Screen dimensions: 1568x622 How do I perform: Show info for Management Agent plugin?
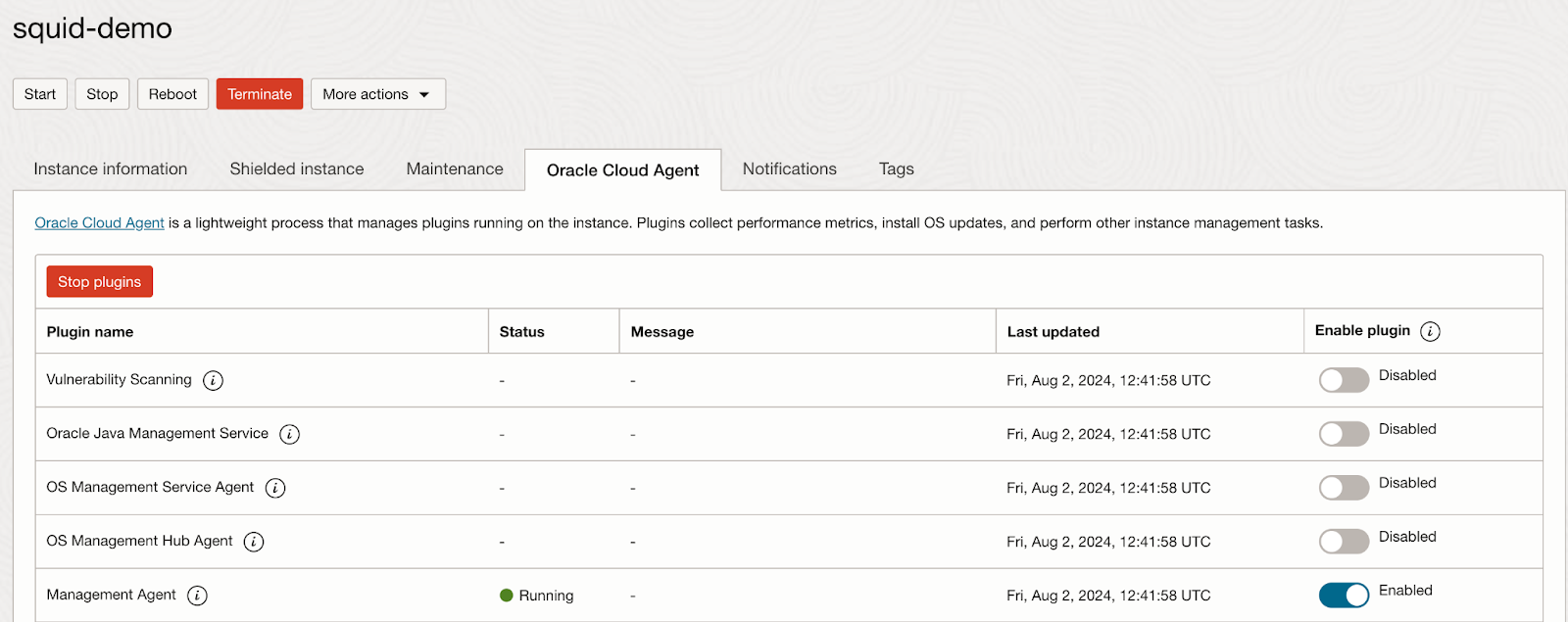click(x=197, y=596)
